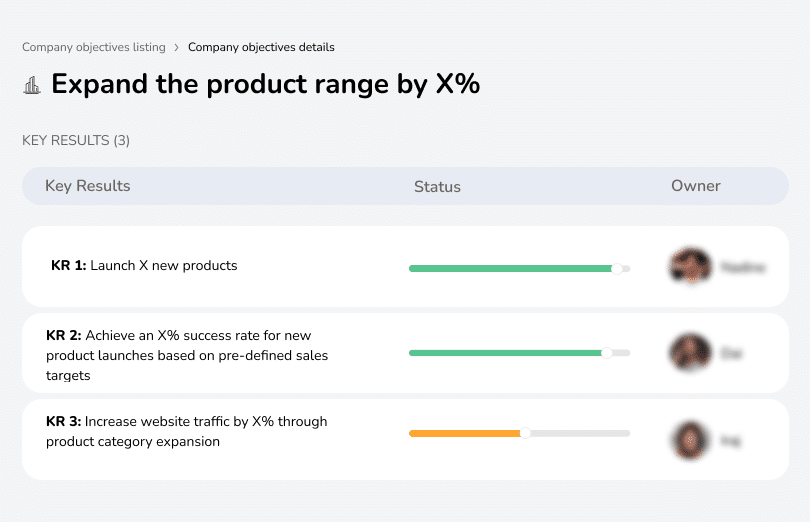Click the gray unfilled part of KR 3 progress

coord(580,433)
